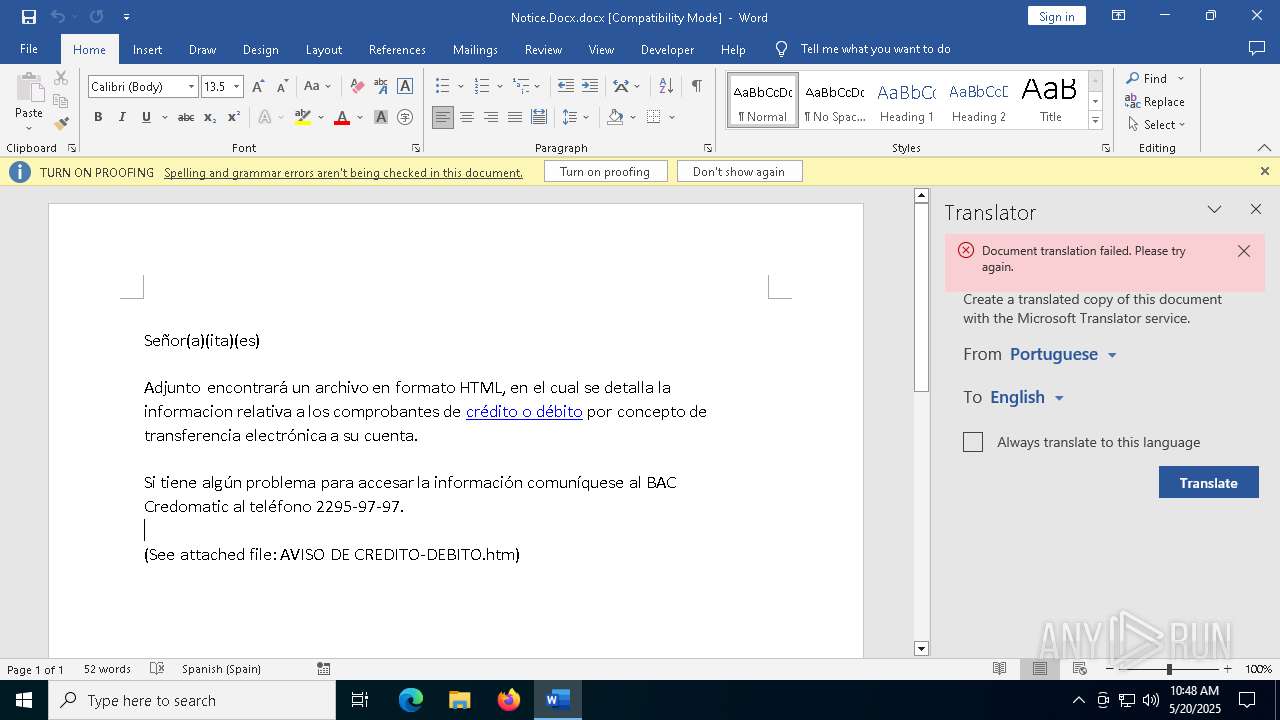The width and height of the screenshot is (1280, 720).
Task: Toggle Show/Hide paragraph marks
Action: click(x=696, y=87)
